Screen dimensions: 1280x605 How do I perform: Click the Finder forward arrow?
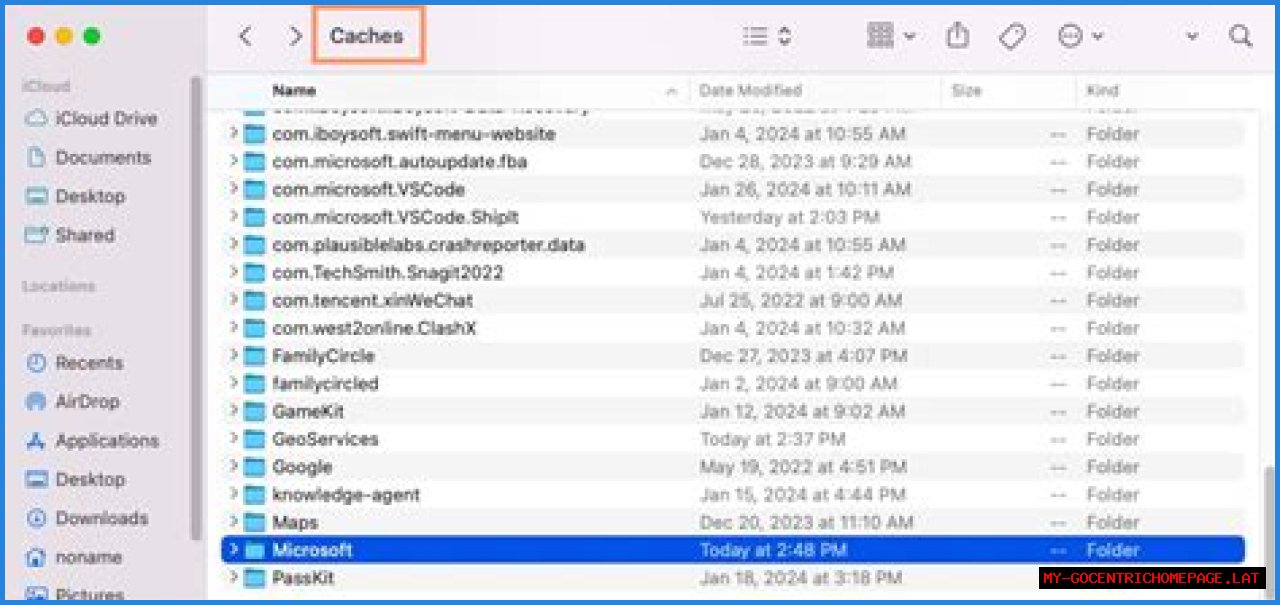(x=295, y=37)
